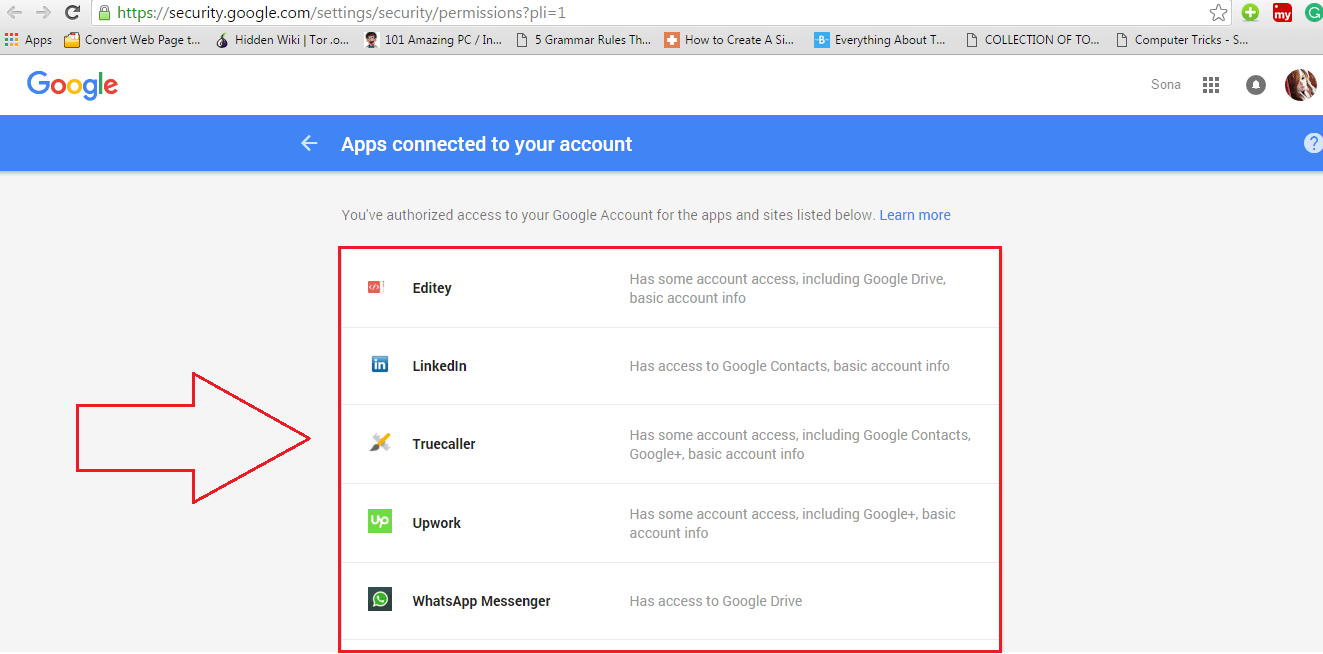Open COLLECTION OF TO... bookmark
Viewport: 1323px width, 654px height.
pyautogui.click(x=1032, y=40)
